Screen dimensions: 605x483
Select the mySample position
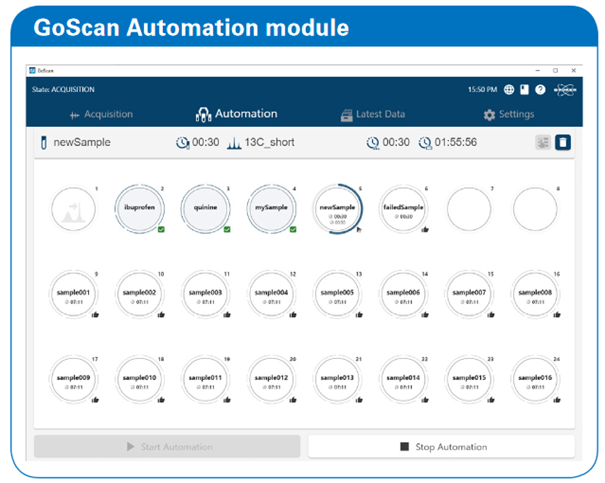click(x=271, y=209)
